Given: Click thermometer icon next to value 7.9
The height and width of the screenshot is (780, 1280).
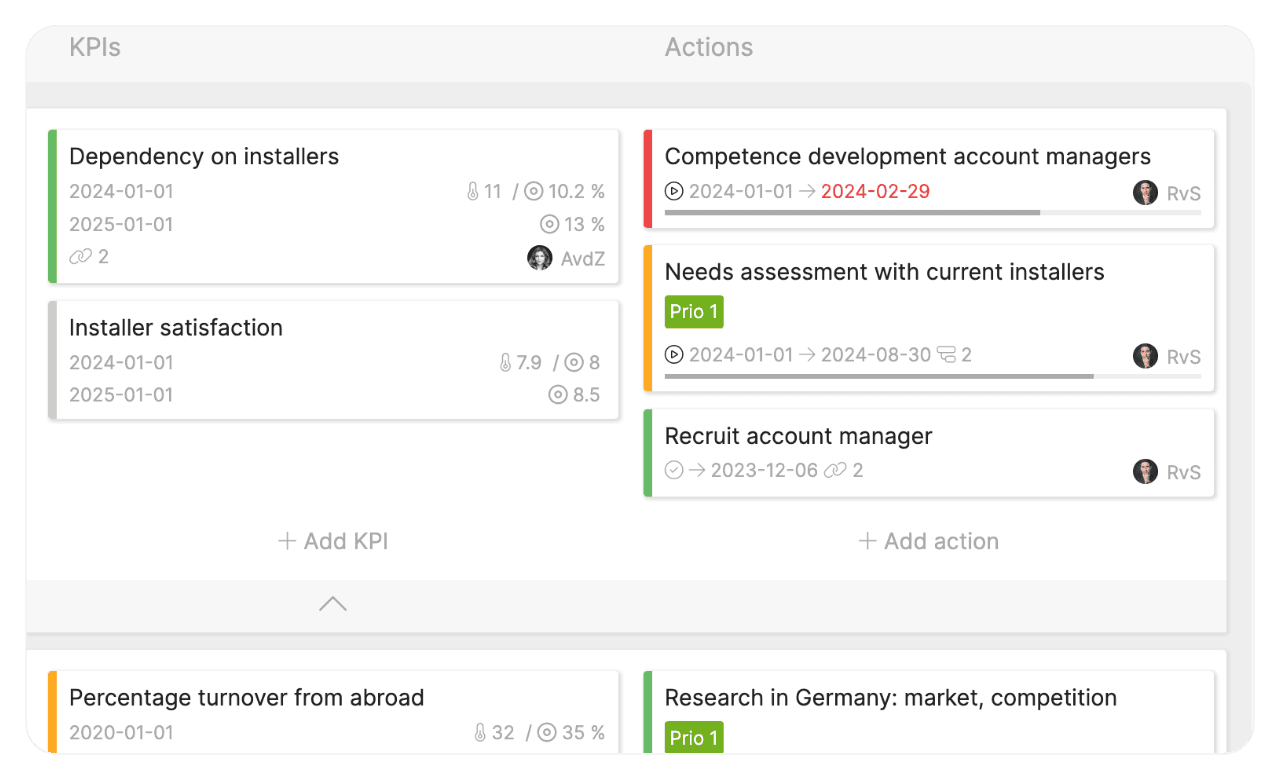Looking at the screenshot, I should (505, 362).
